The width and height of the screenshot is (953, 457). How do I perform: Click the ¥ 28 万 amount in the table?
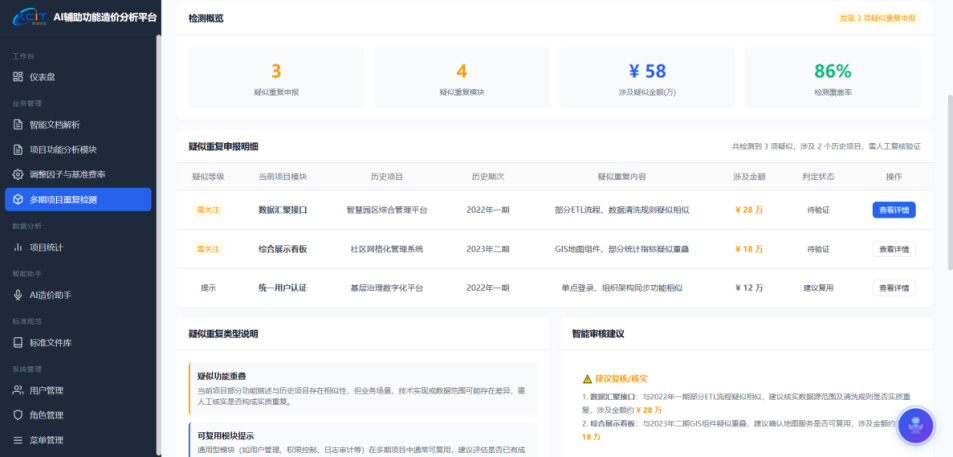pyautogui.click(x=749, y=210)
